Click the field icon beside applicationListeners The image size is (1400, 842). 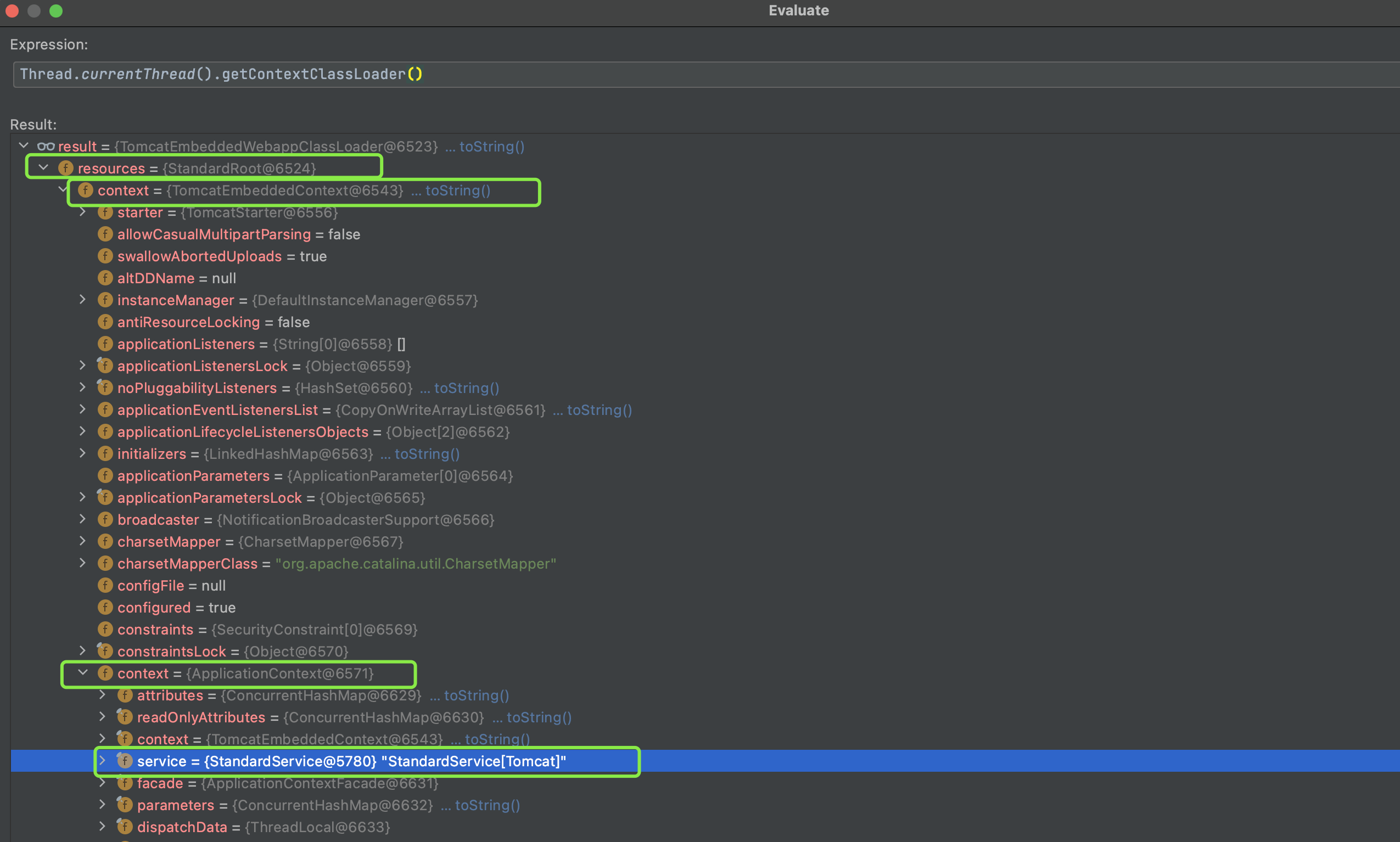click(105, 344)
